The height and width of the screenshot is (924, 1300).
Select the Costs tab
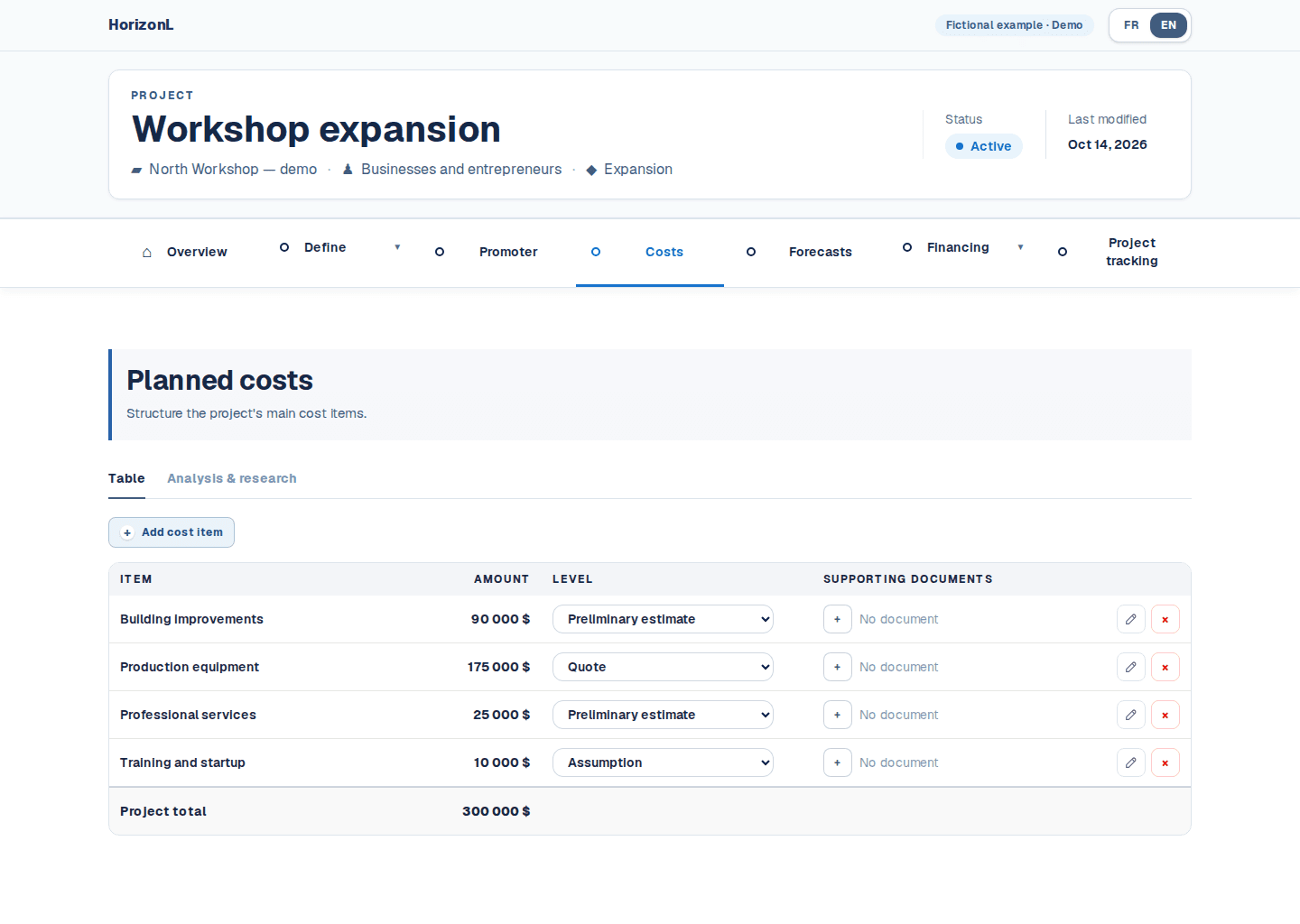pyautogui.click(x=650, y=252)
